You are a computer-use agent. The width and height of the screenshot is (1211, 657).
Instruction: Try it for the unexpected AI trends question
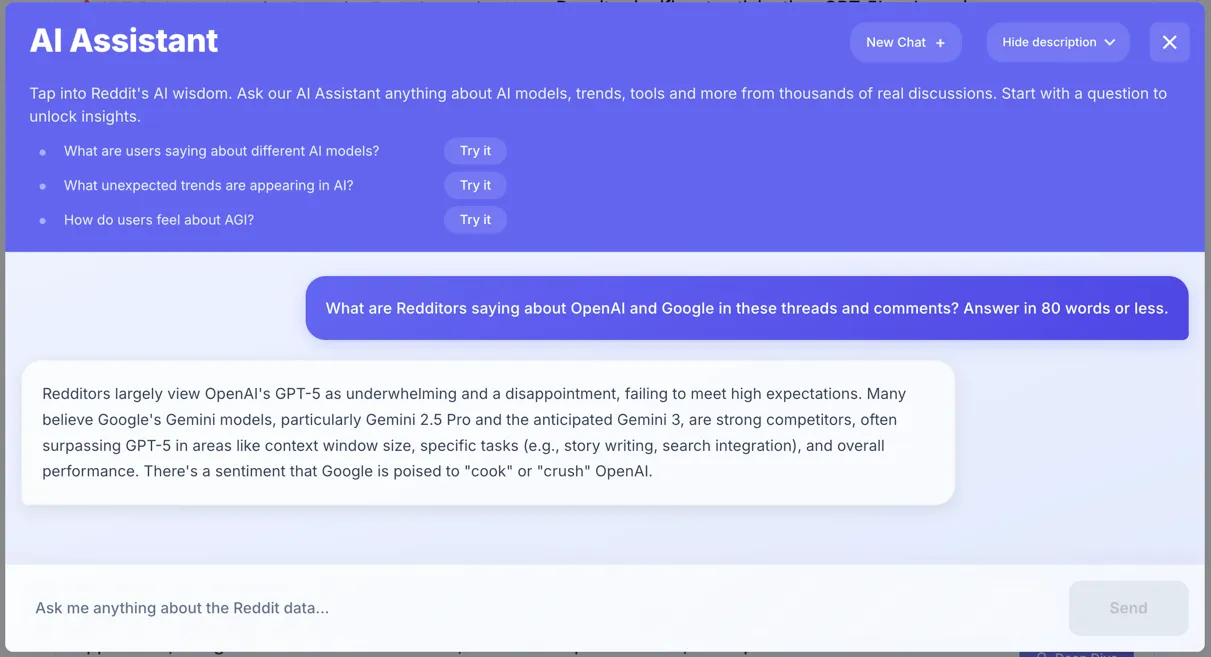tap(475, 185)
